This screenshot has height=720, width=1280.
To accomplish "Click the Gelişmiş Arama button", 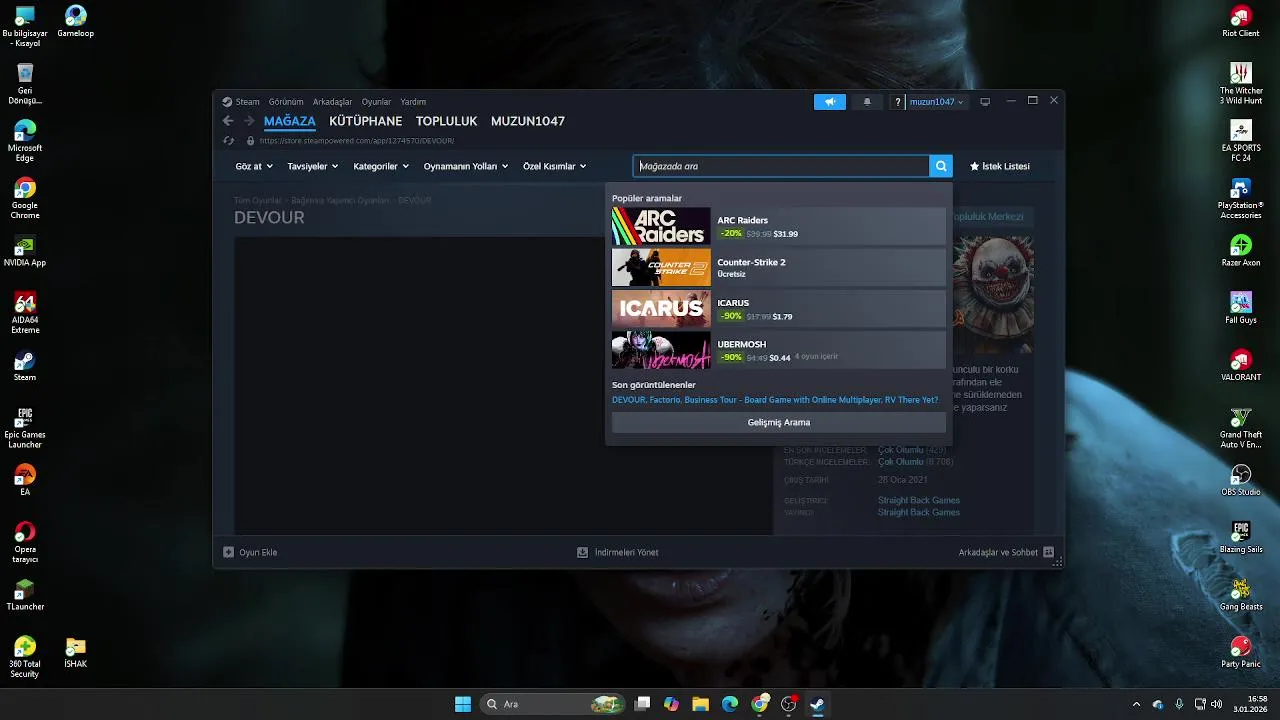I will pyautogui.click(x=779, y=422).
